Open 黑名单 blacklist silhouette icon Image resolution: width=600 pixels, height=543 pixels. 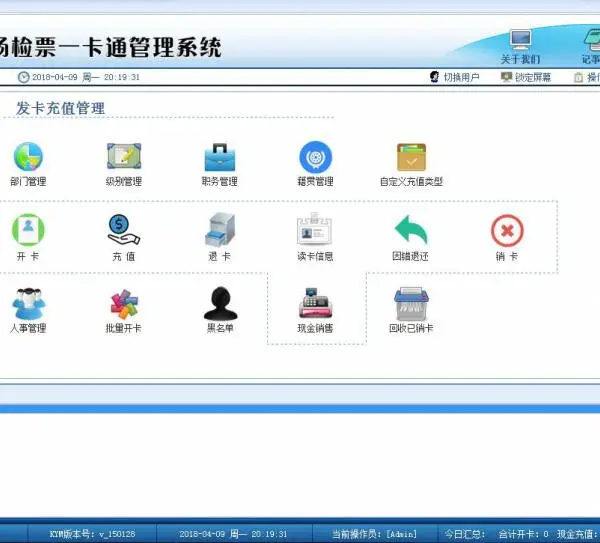click(x=220, y=303)
